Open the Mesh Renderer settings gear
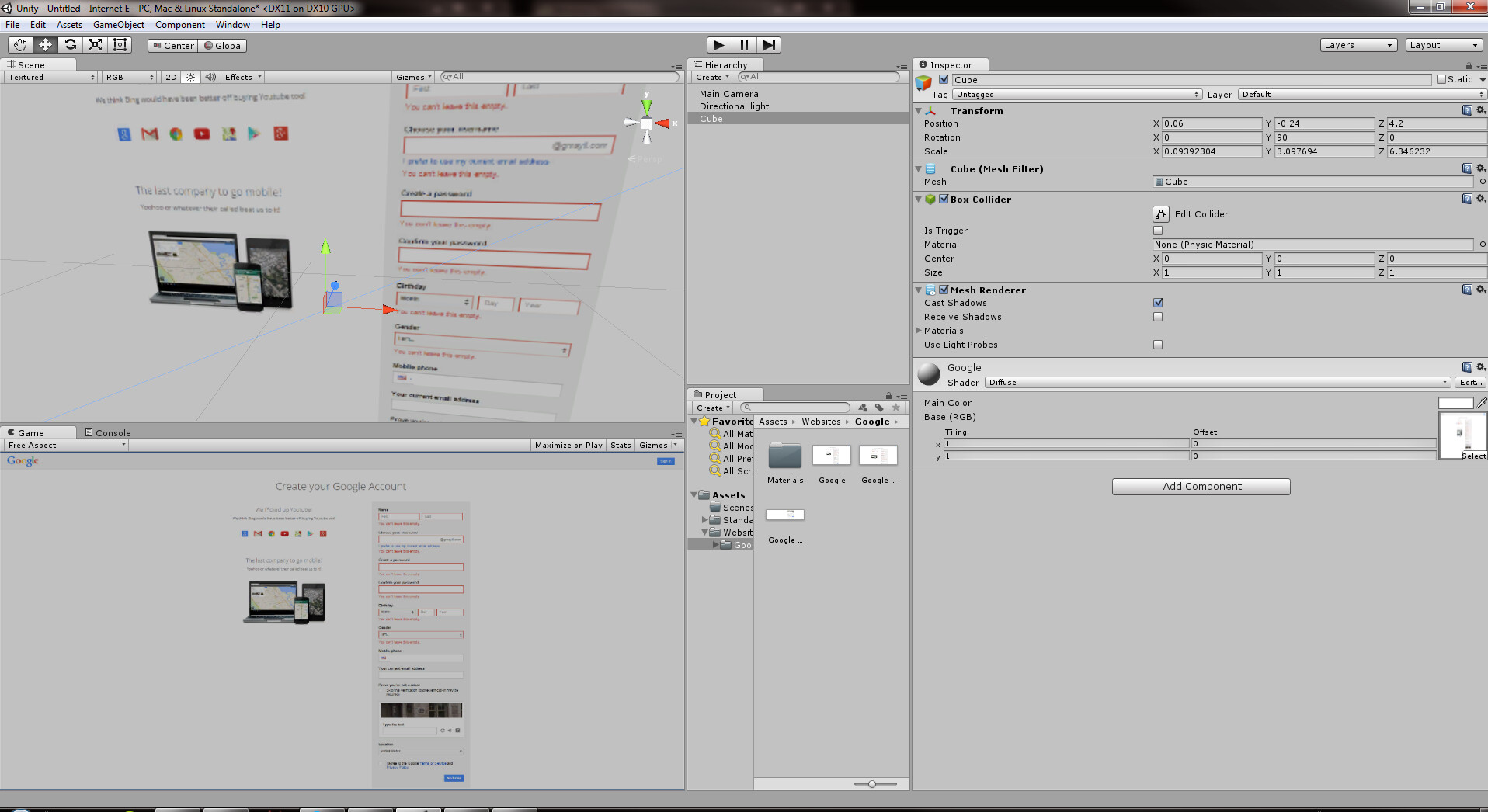1488x812 pixels. pyautogui.click(x=1480, y=289)
